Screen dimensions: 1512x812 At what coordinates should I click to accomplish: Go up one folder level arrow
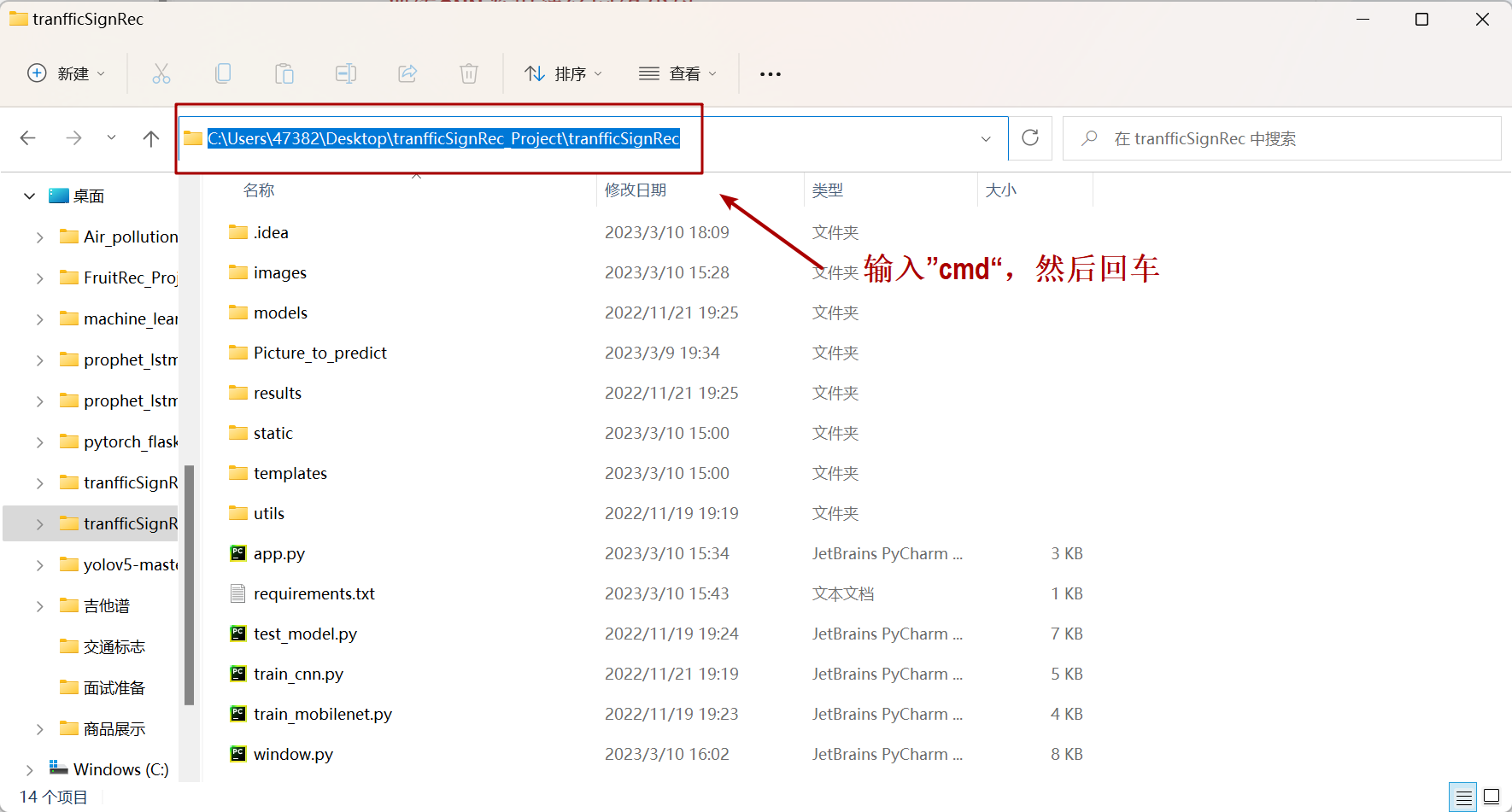coord(151,138)
